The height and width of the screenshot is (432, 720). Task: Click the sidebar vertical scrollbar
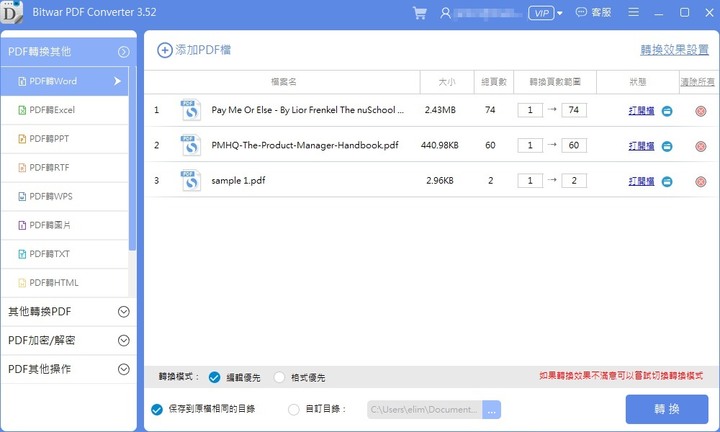pyautogui.click(x=132, y=158)
